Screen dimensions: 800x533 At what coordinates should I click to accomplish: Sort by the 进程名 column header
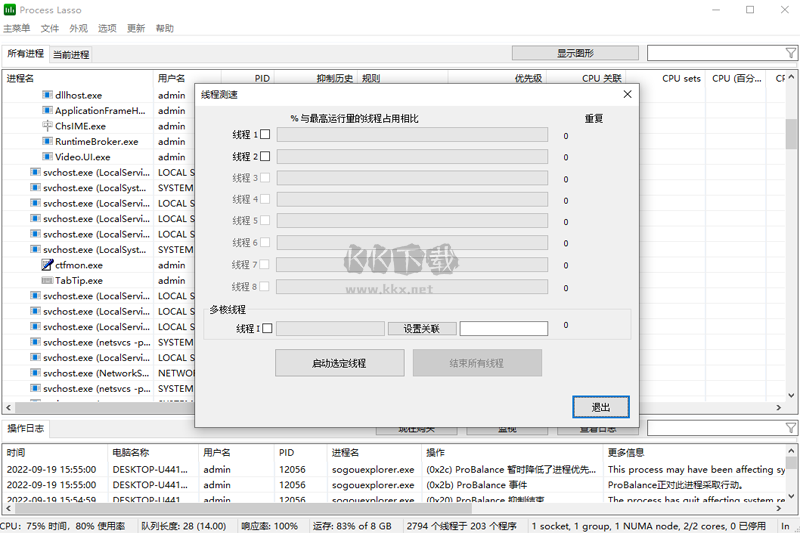pyautogui.click(x=78, y=78)
